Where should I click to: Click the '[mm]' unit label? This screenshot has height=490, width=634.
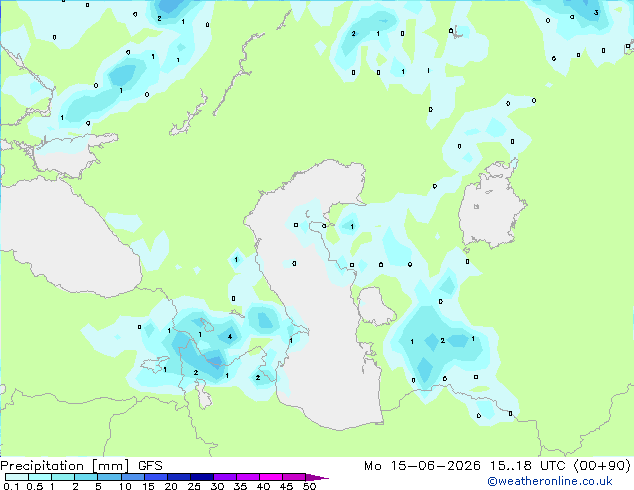111,466
